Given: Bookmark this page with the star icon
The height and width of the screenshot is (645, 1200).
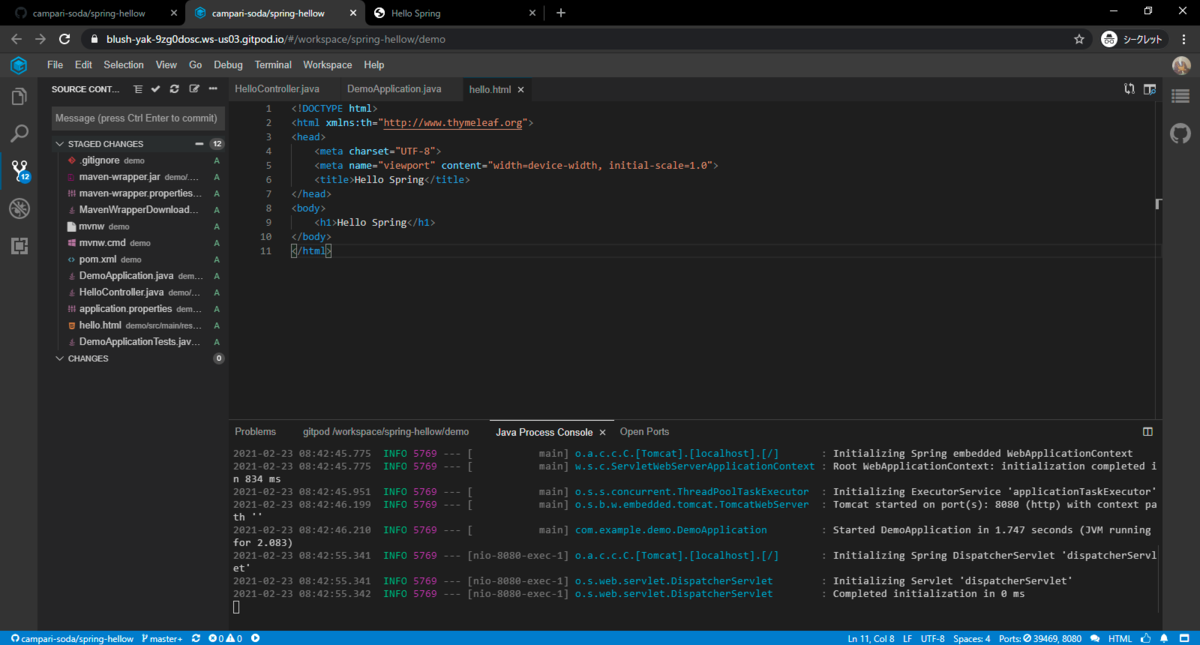Looking at the screenshot, I should coord(1079,39).
